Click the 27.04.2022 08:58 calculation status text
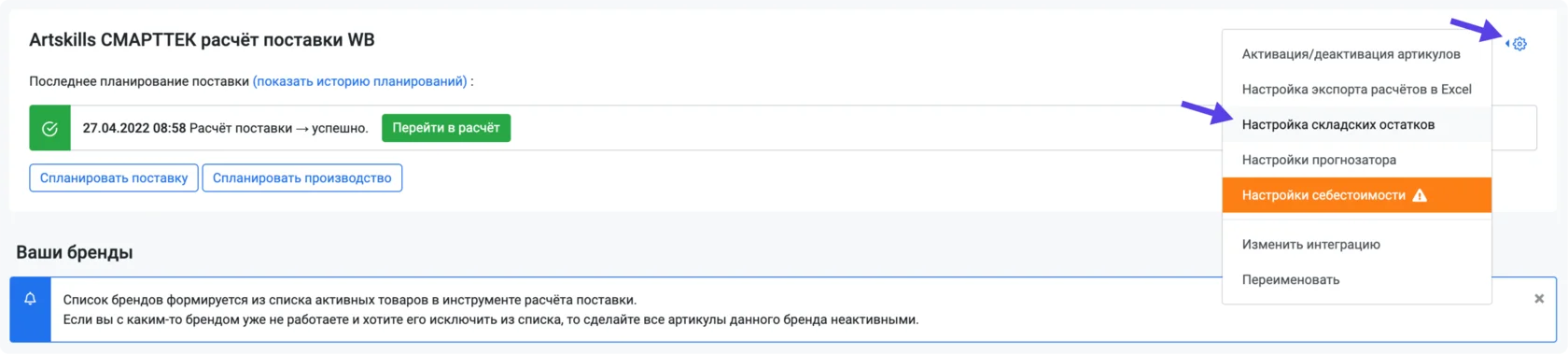 (225, 128)
